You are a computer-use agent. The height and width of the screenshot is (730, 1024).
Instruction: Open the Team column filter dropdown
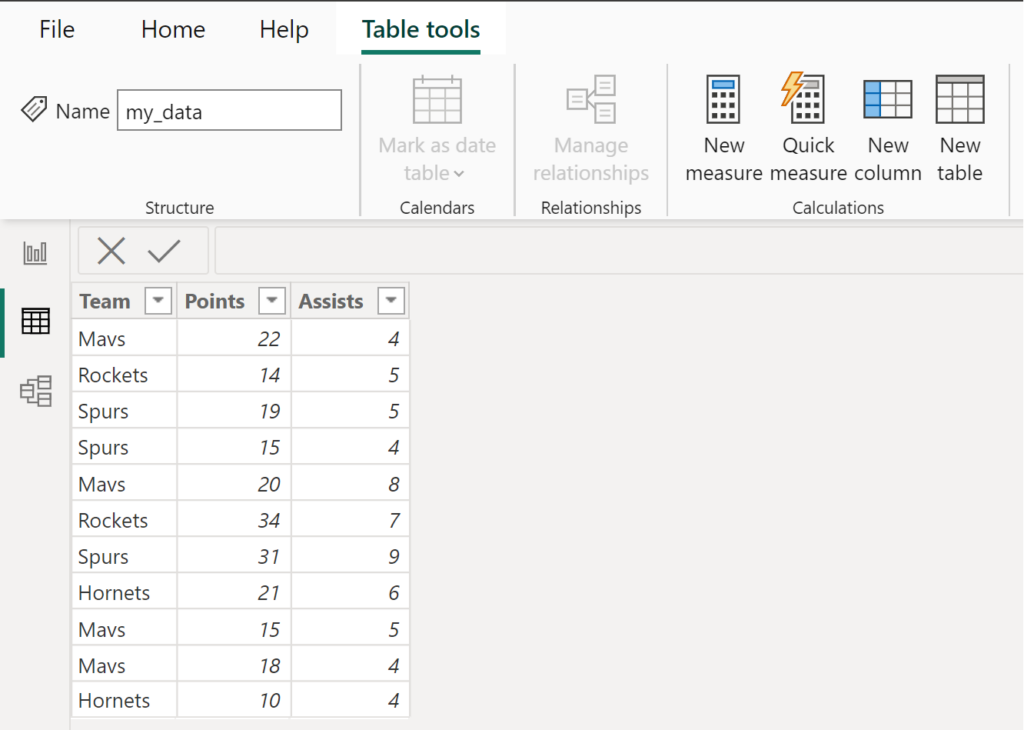(x=157, y=300)
